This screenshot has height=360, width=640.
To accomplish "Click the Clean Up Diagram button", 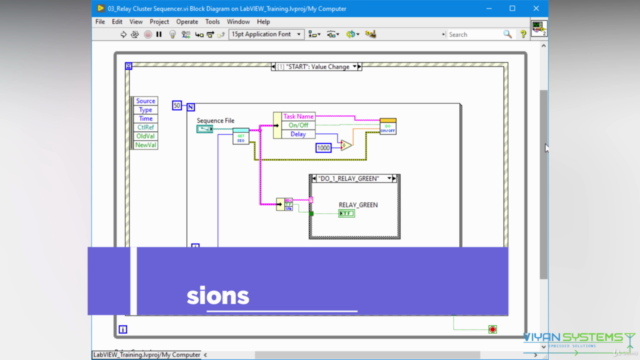I will point(371,34).
